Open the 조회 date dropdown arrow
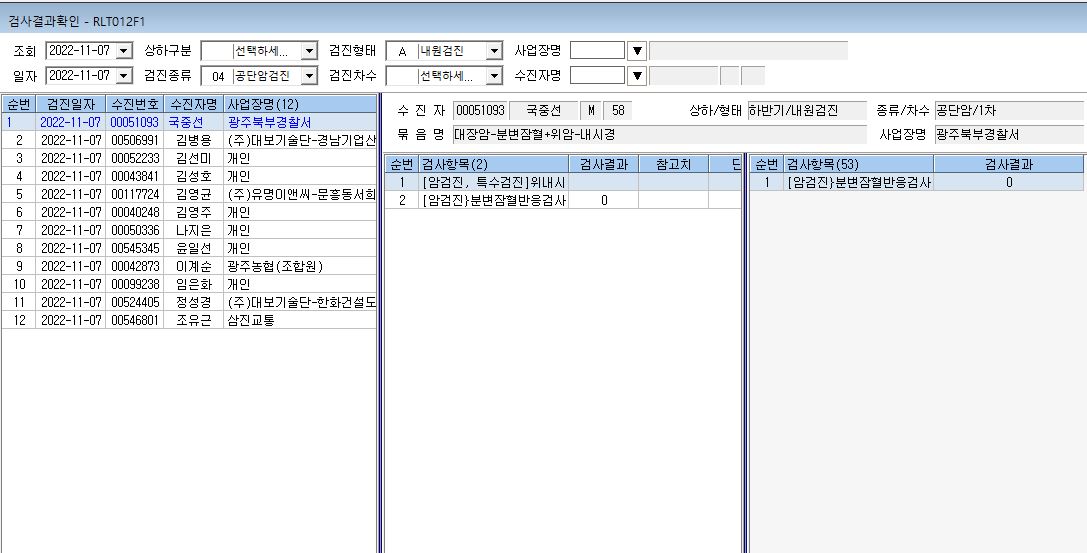 pyautogui.click(x=124, y=51)
